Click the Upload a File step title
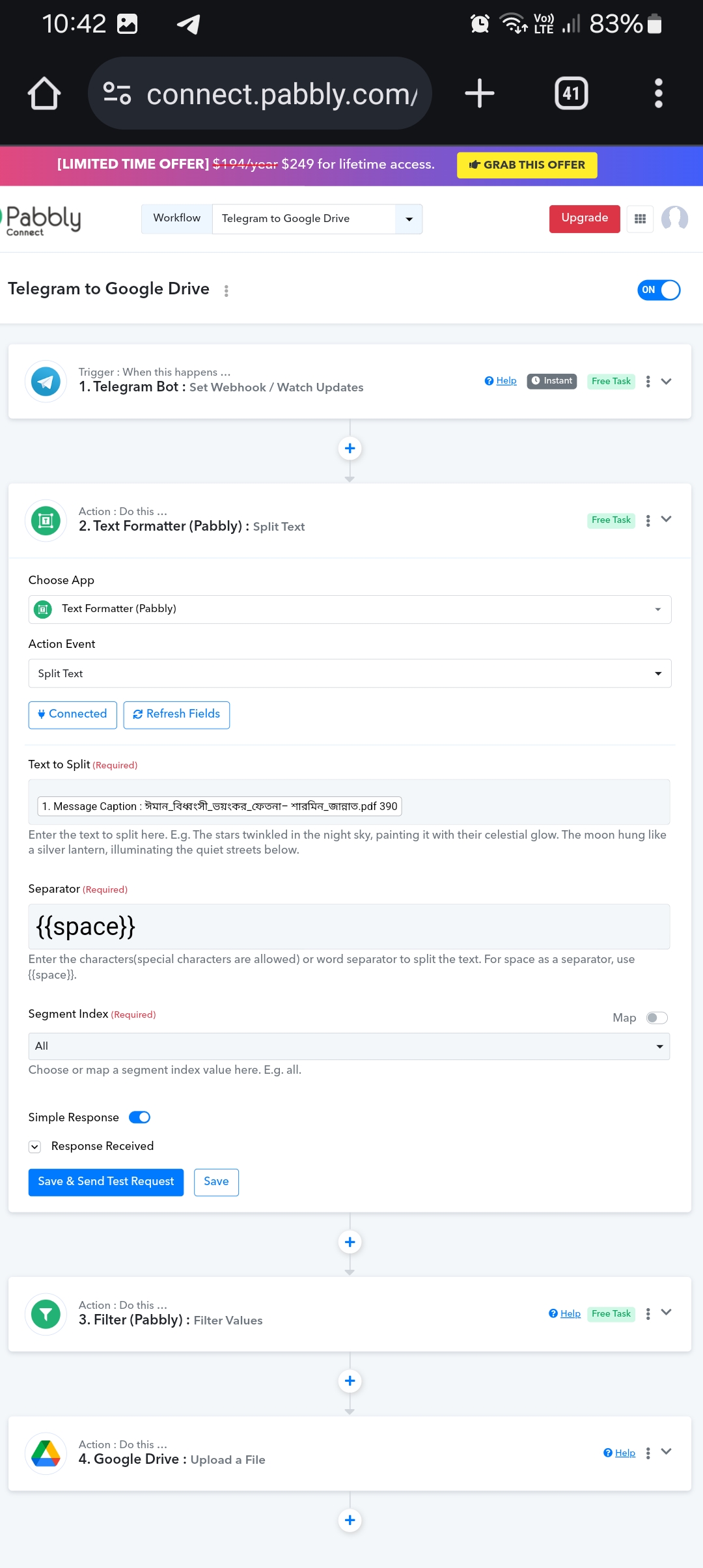703x1568 pixels. coord(228,1461)
